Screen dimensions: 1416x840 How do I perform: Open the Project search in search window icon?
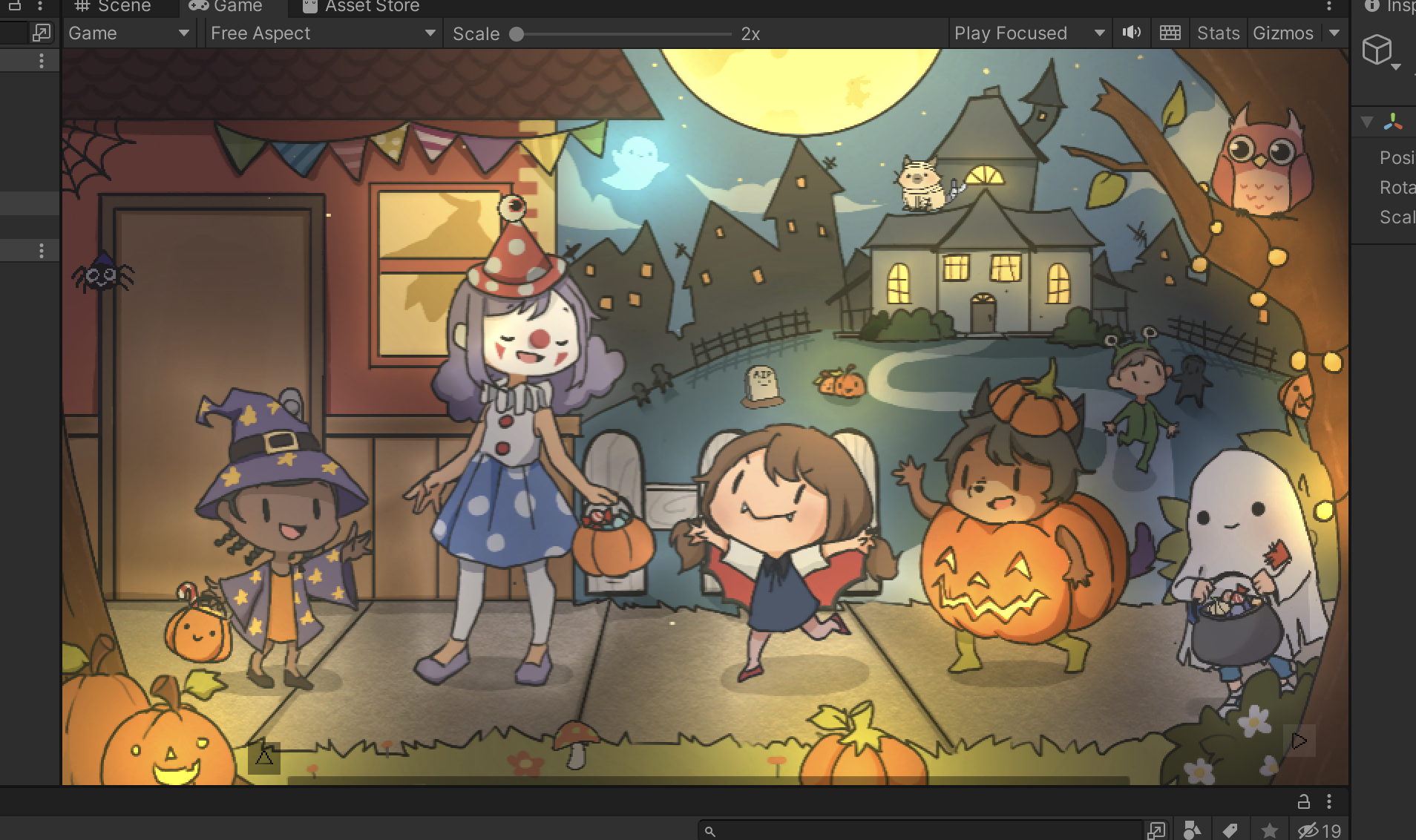coord(1156,830)
